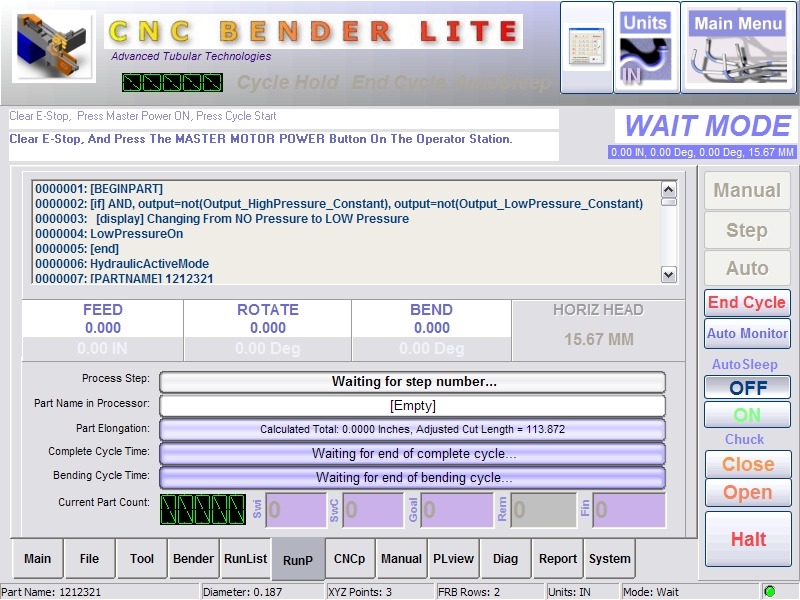Turn AutoSleep ON
Image resolution: width=800 pixels, height=600 pixels.
pos(747,415)
